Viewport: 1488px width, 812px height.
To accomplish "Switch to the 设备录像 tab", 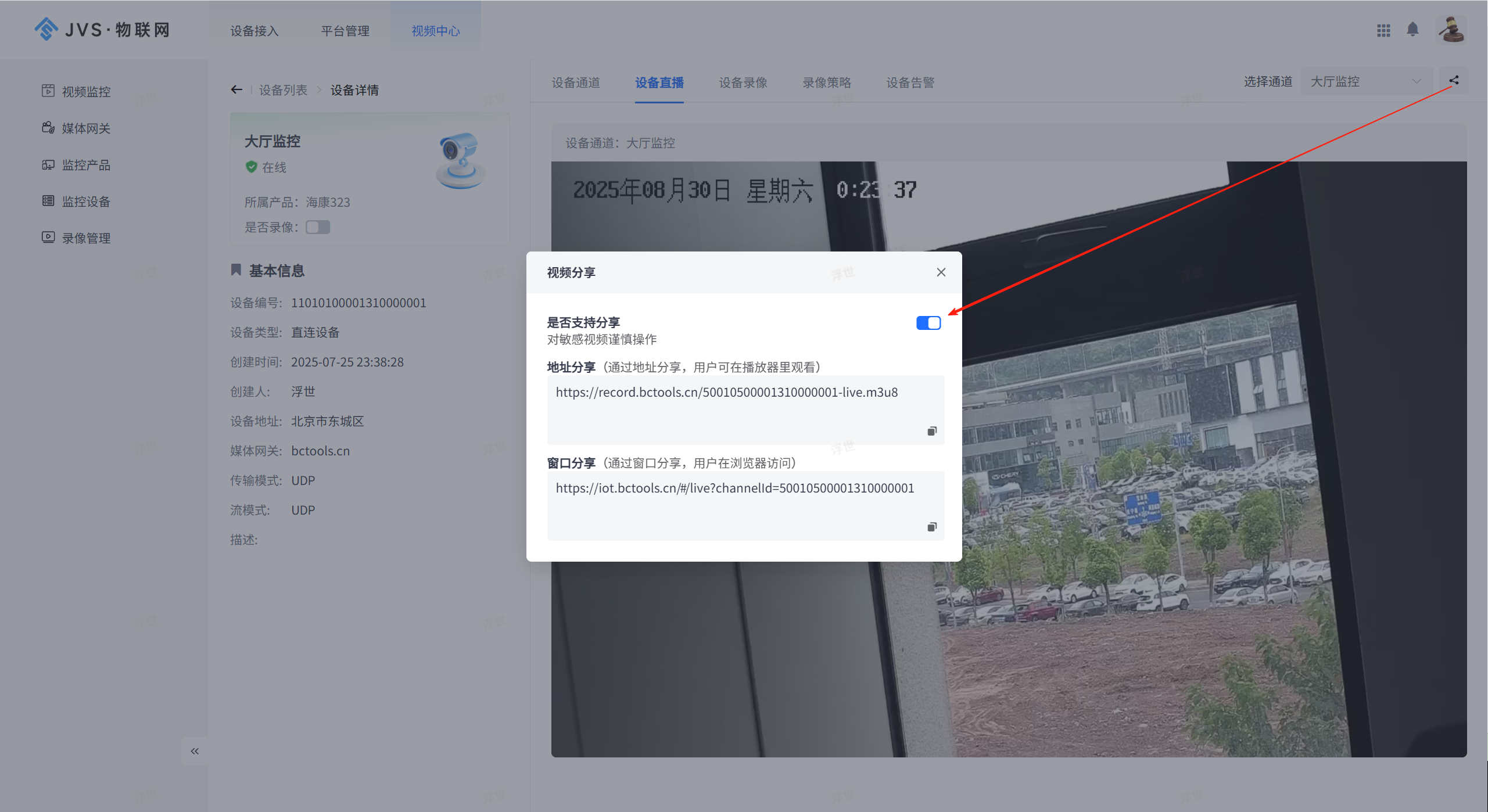I will (743, 82).
